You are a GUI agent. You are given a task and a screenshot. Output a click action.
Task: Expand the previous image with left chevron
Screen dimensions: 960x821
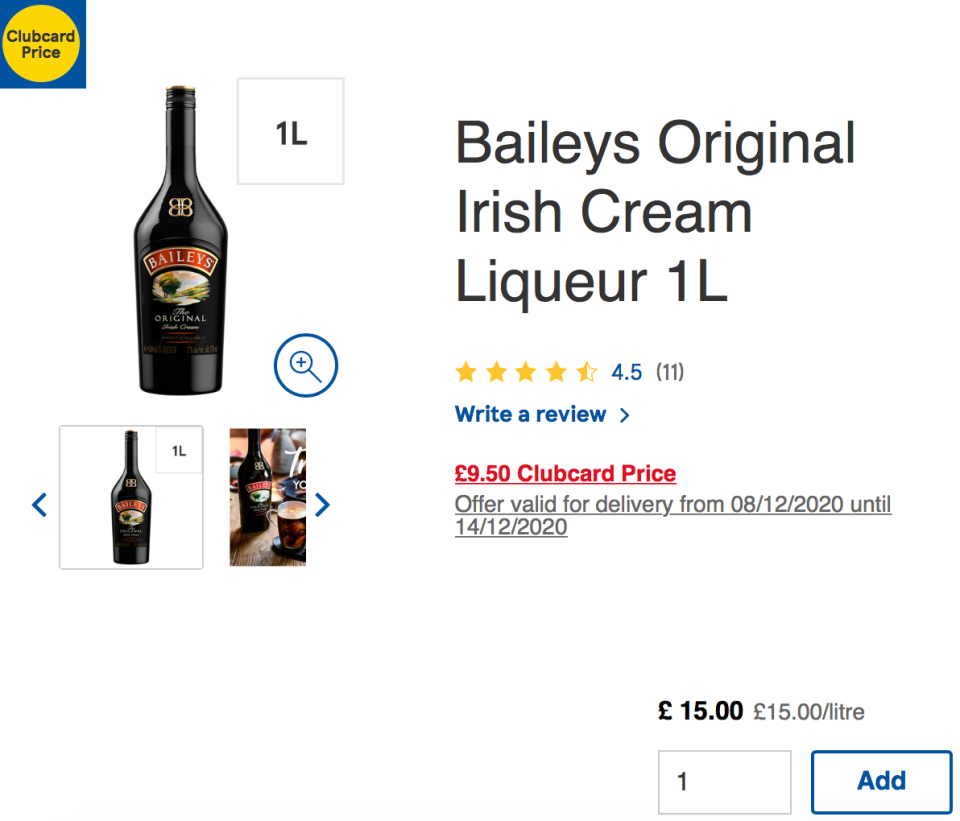pyautogui.click(x=39, y=505)
